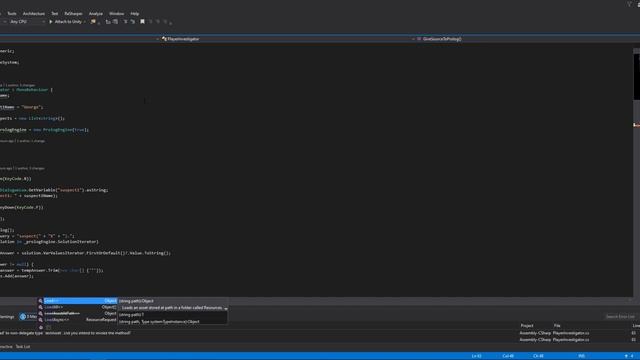Open the Architecture menu
The height and width of the screenshot is (360, 640).
[x=34, y=13]
